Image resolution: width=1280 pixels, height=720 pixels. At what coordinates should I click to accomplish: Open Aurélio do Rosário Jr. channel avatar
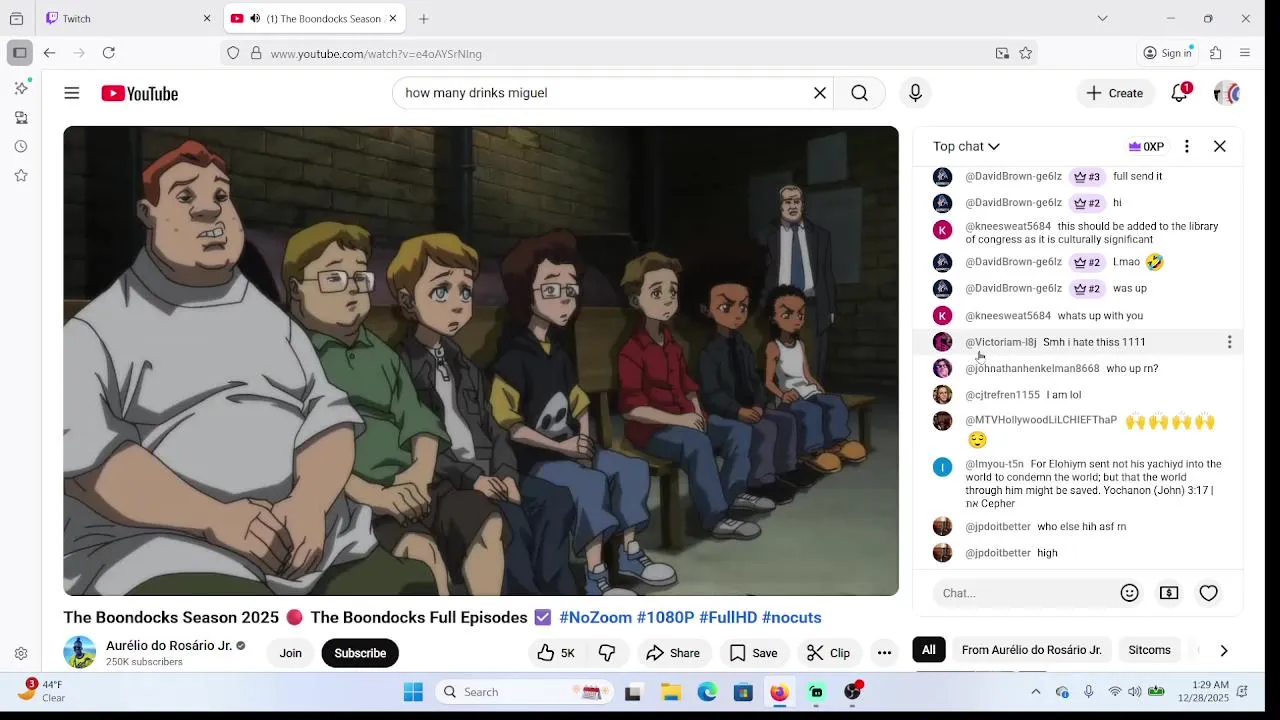pyautogui.click(x=80, y=652)
